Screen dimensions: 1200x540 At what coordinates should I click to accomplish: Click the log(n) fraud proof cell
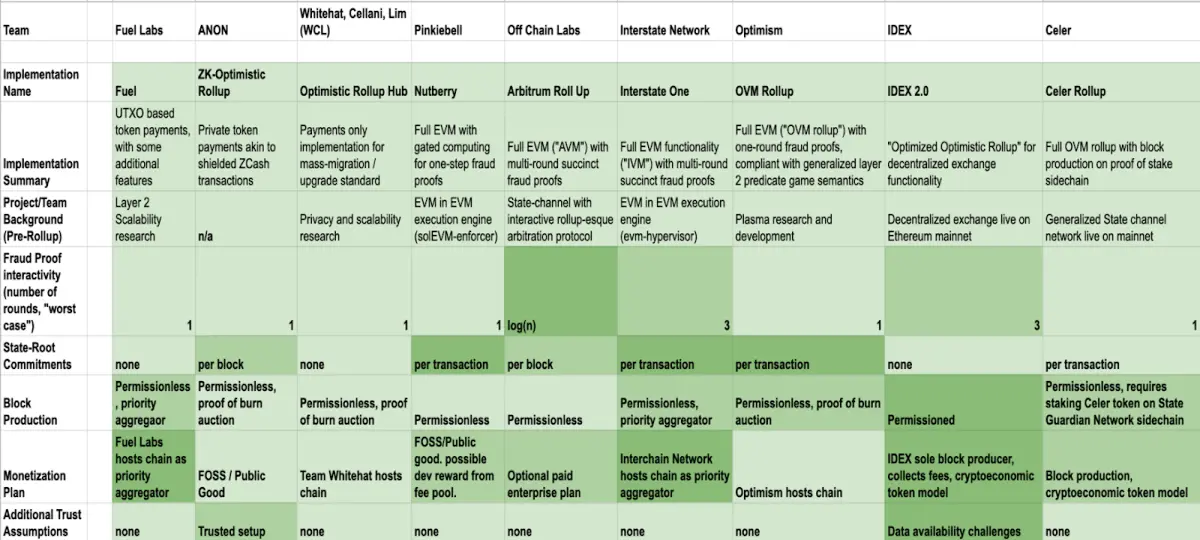pyautogui.click(x=560, y=292)
